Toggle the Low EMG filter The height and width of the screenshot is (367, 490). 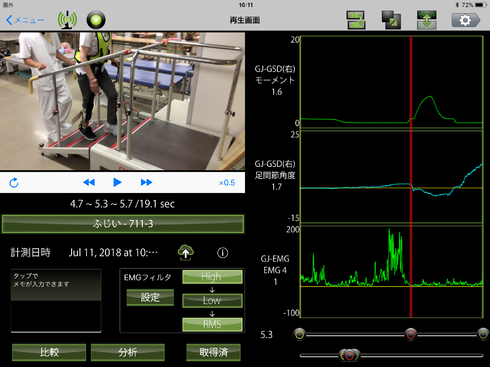coord(212,300)
